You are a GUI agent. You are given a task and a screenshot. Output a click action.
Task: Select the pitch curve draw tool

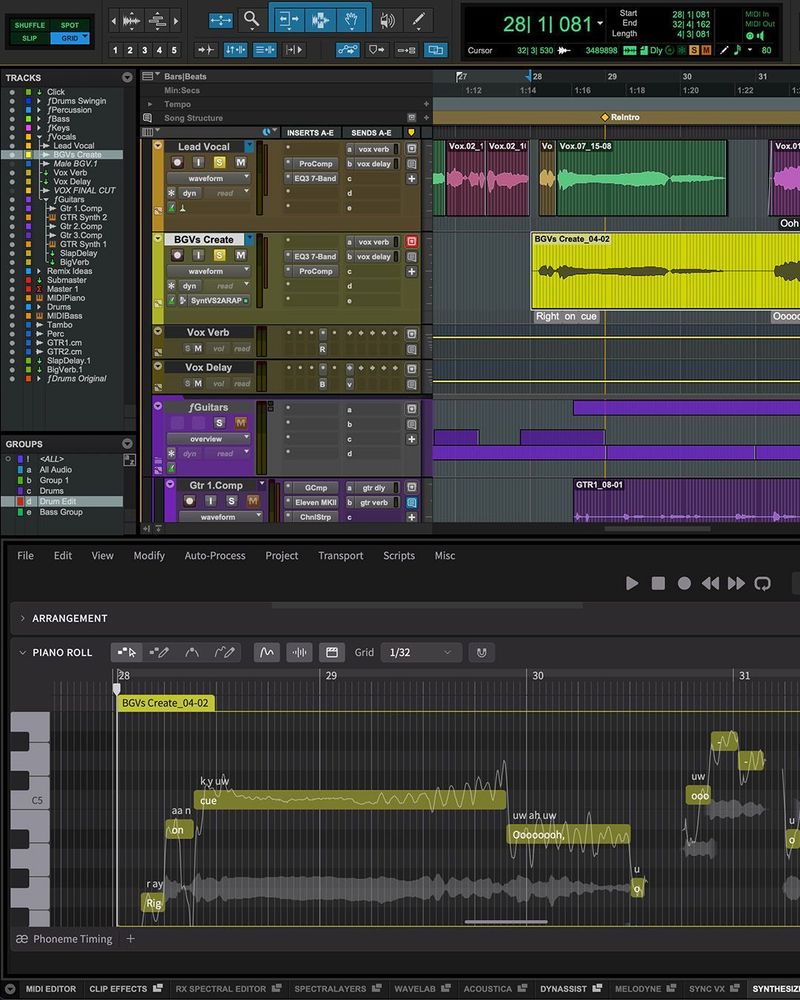coord(224,652)
